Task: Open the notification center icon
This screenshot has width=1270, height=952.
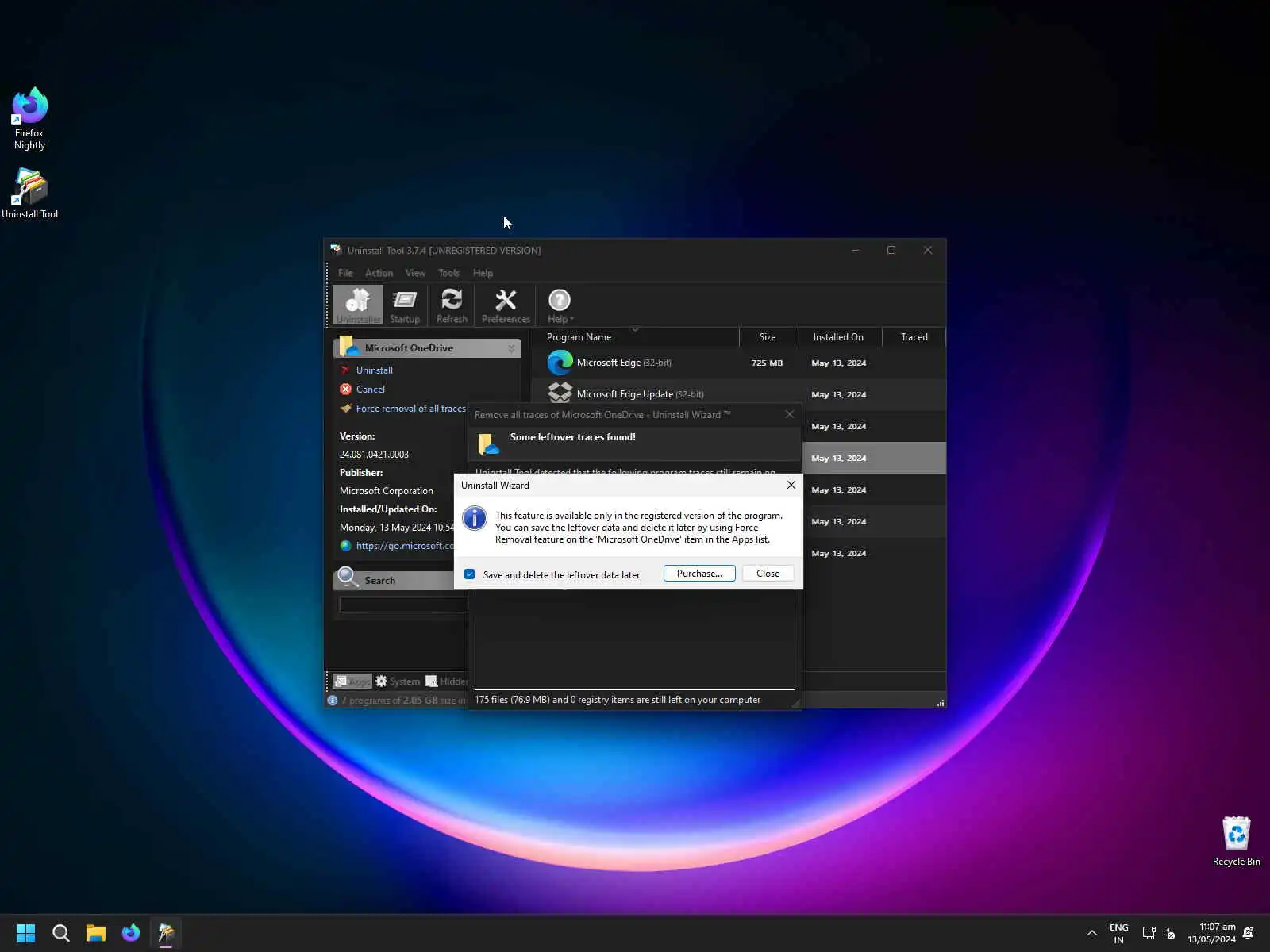Action: coord(1249,933)
